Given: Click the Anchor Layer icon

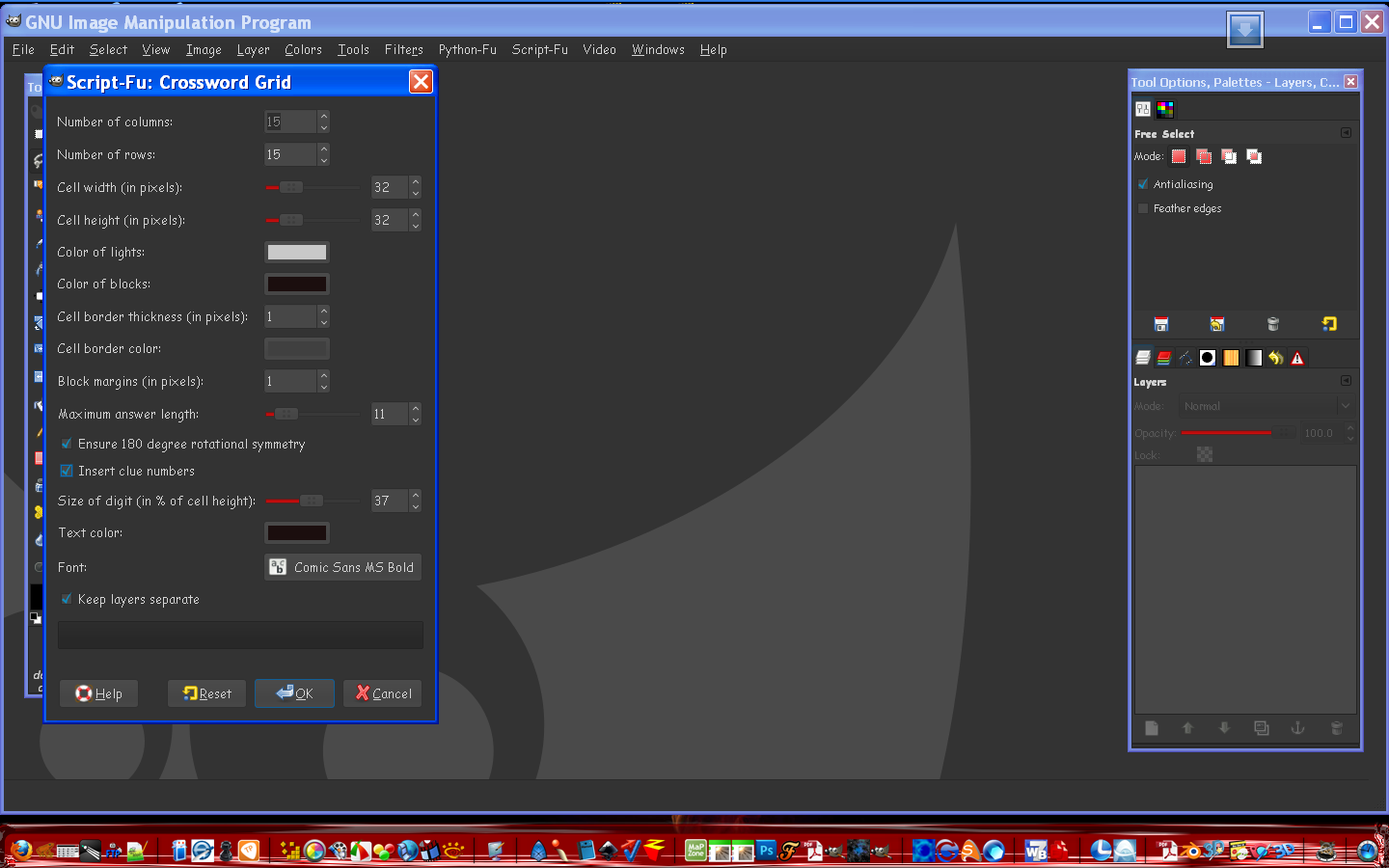Looking at the screenshot, I should tap(1297, 728).
